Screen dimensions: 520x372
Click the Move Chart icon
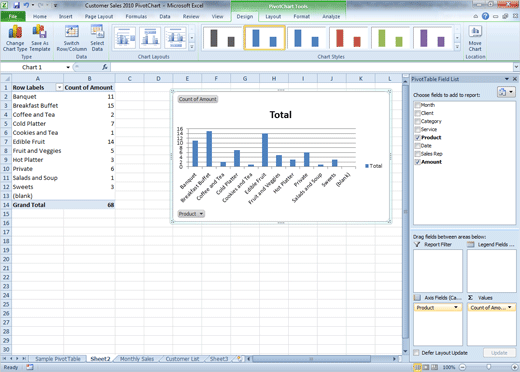(475, 38)
